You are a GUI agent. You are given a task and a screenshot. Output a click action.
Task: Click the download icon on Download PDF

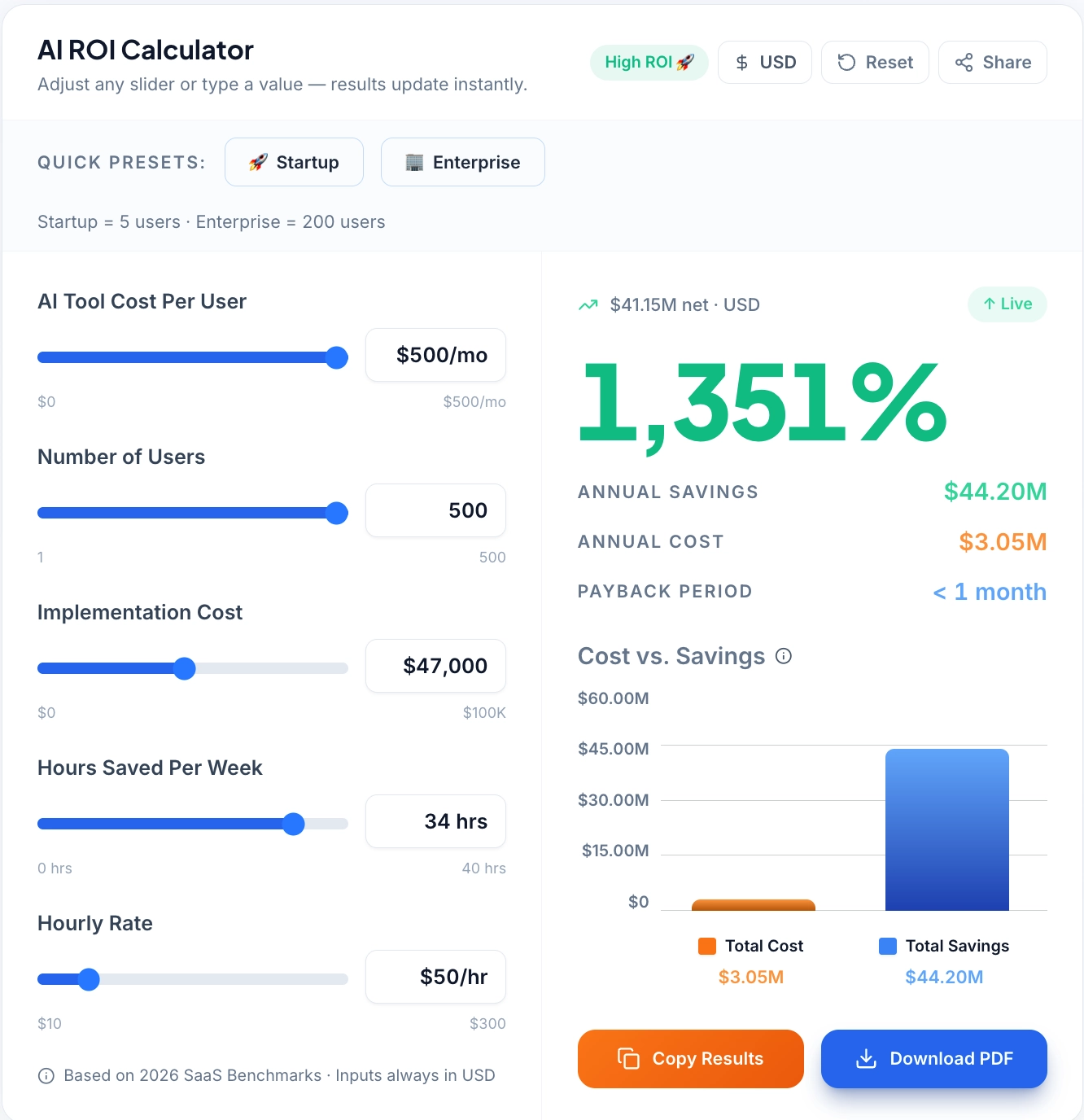click(865, 1059)
